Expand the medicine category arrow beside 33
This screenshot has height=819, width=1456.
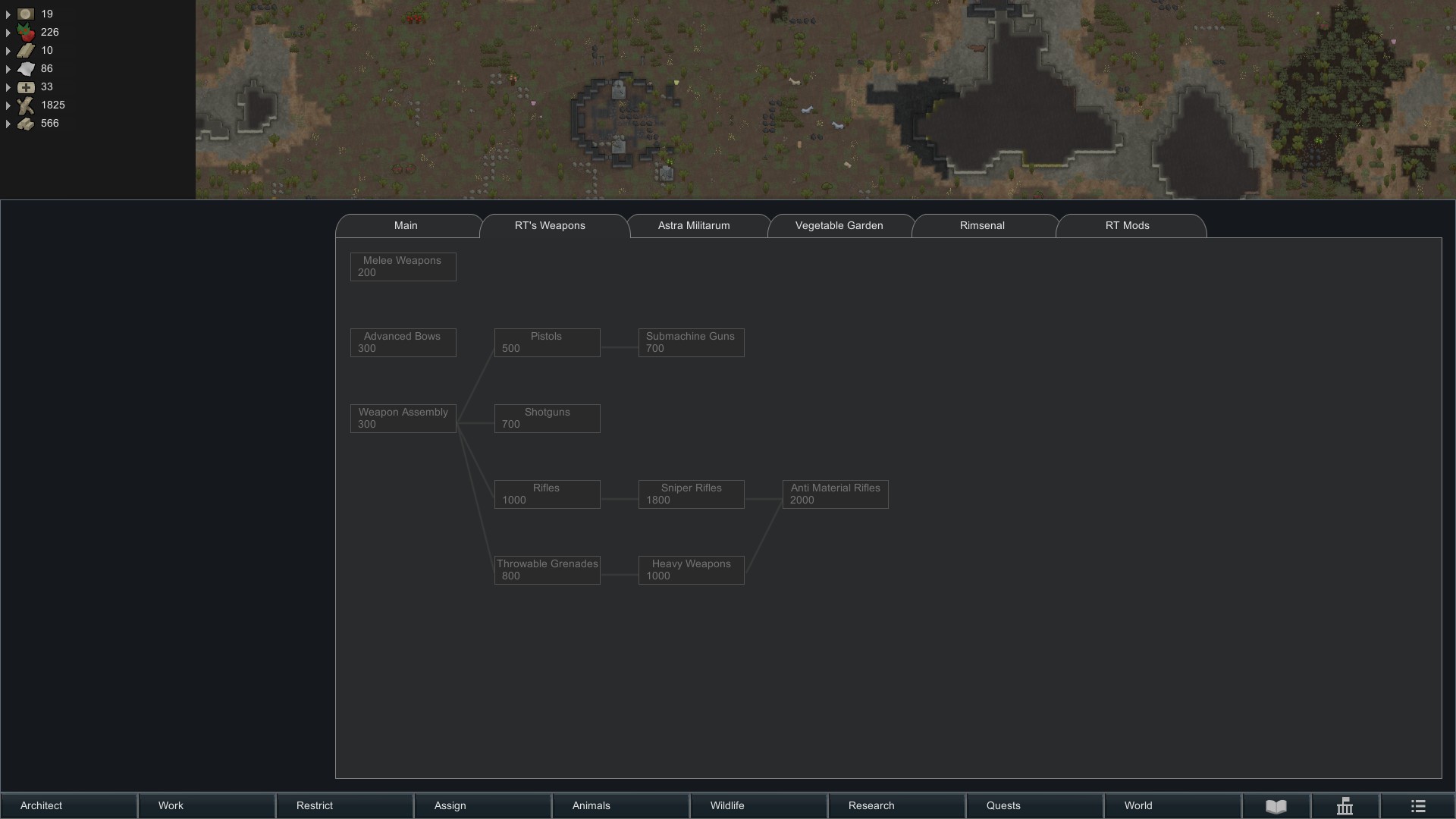[8, 87]
